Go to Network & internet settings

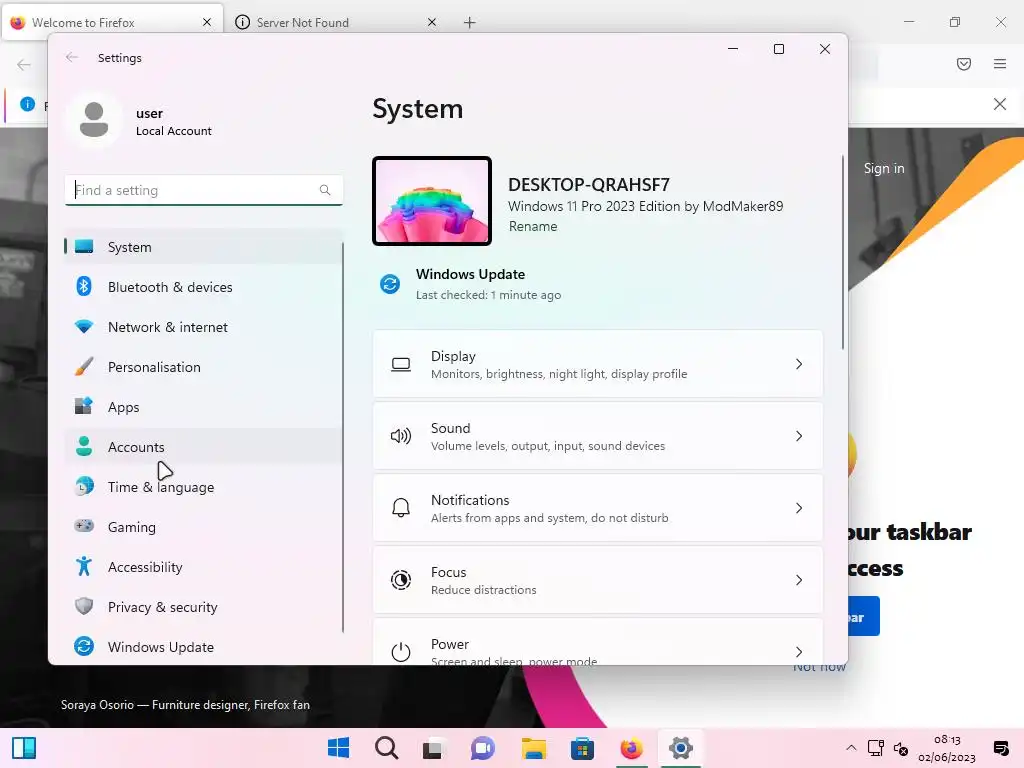[204, 327]
